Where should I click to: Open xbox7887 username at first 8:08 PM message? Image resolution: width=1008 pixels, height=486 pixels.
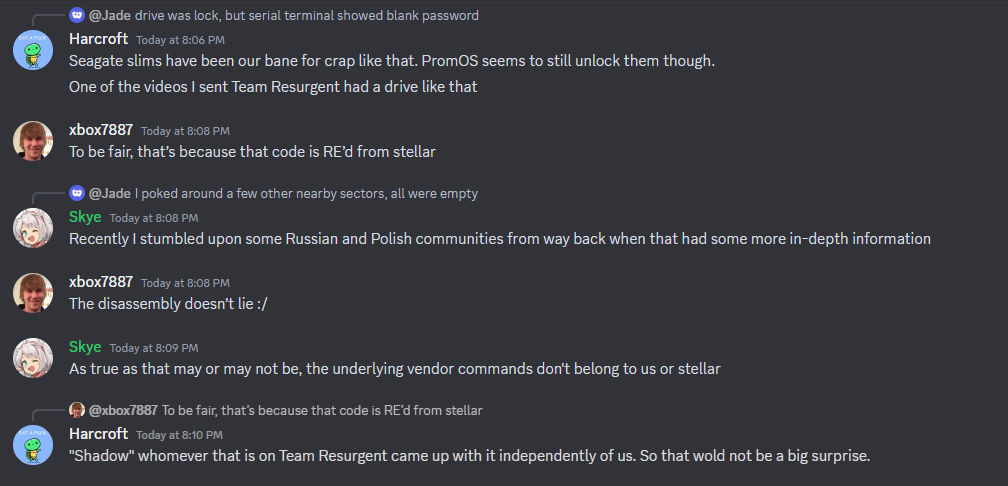click(x=101, y=130)
